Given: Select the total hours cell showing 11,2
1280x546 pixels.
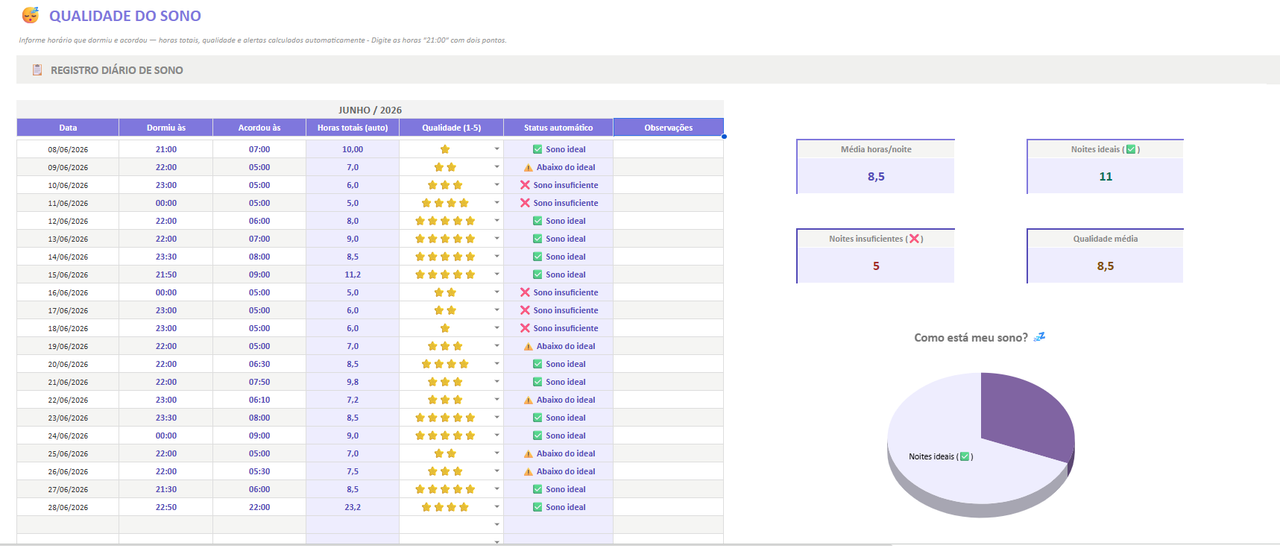Looking at the screenshot, I should (353, 275).
